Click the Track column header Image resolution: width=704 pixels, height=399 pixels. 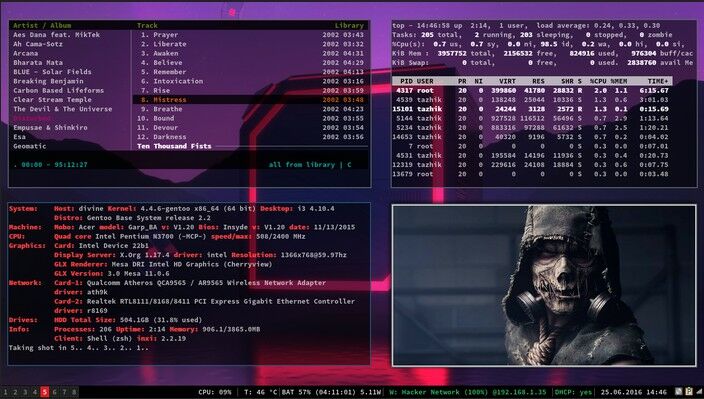147,26
